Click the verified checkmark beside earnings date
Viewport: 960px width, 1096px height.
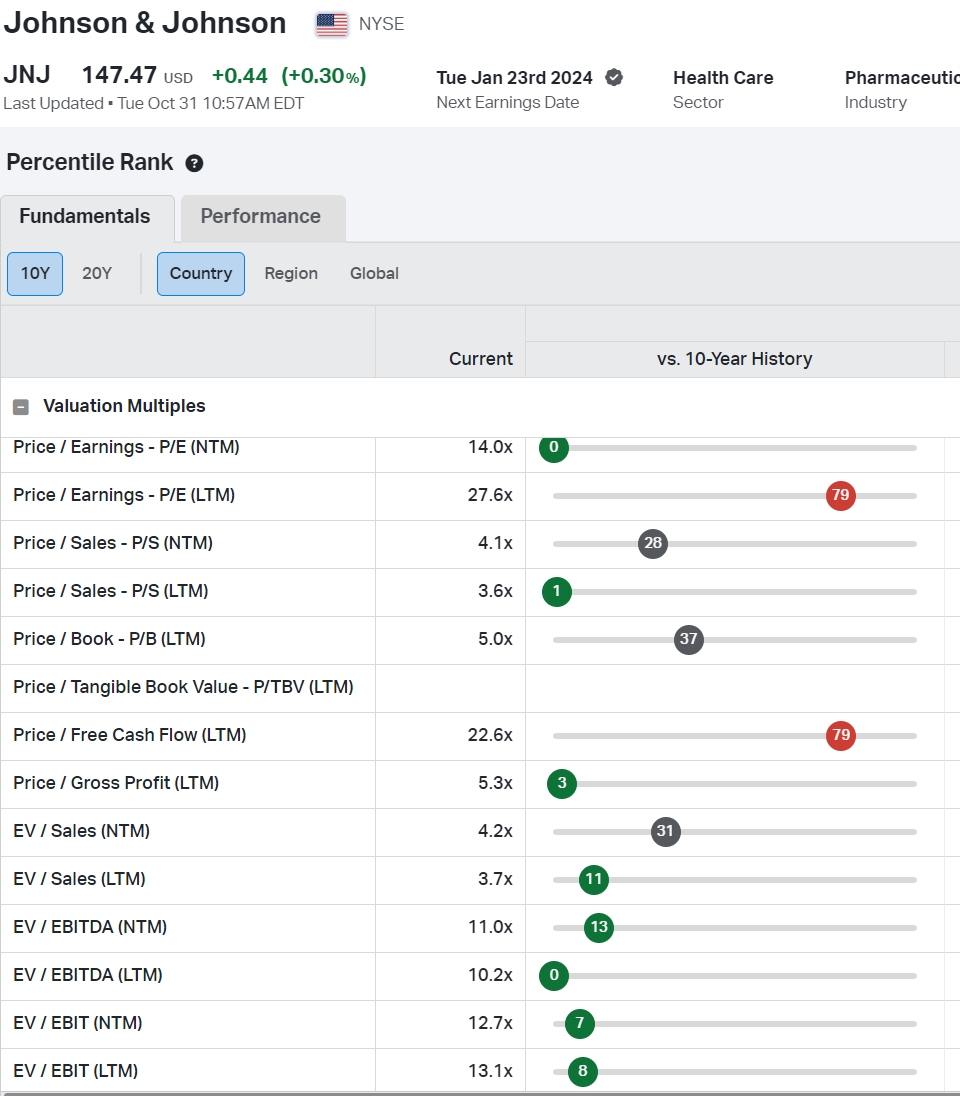(614, 78)
